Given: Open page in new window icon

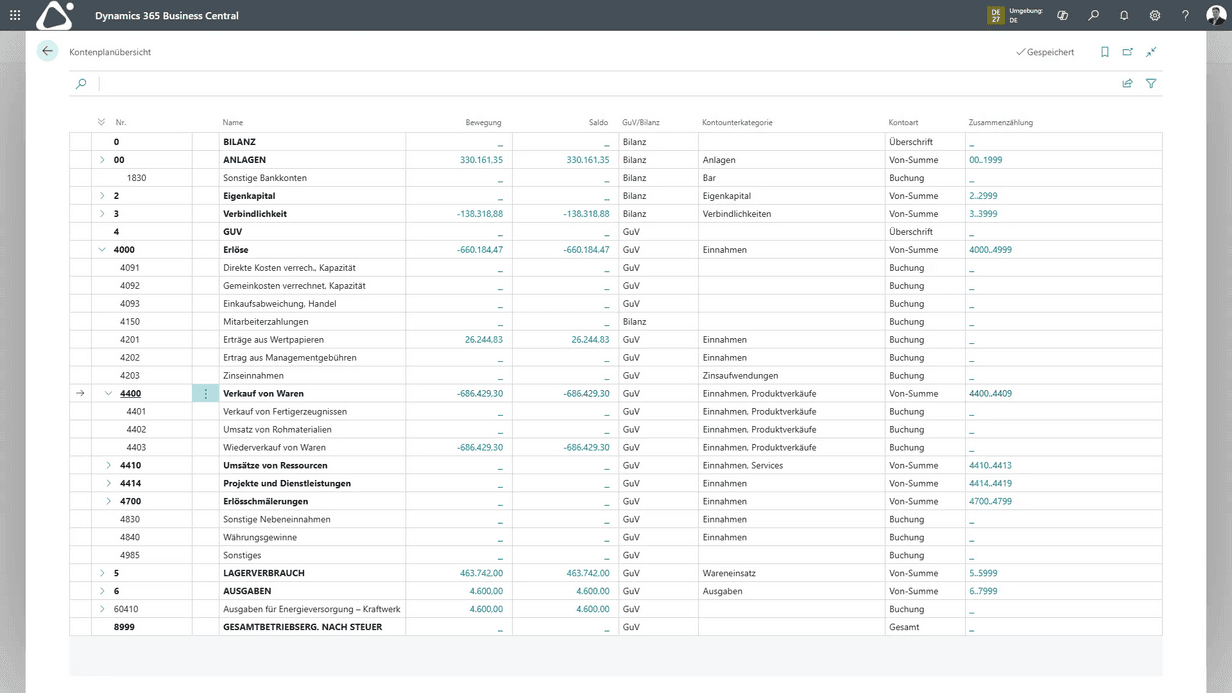Looking at the screenshot, I should click(x=1128, y=52).
